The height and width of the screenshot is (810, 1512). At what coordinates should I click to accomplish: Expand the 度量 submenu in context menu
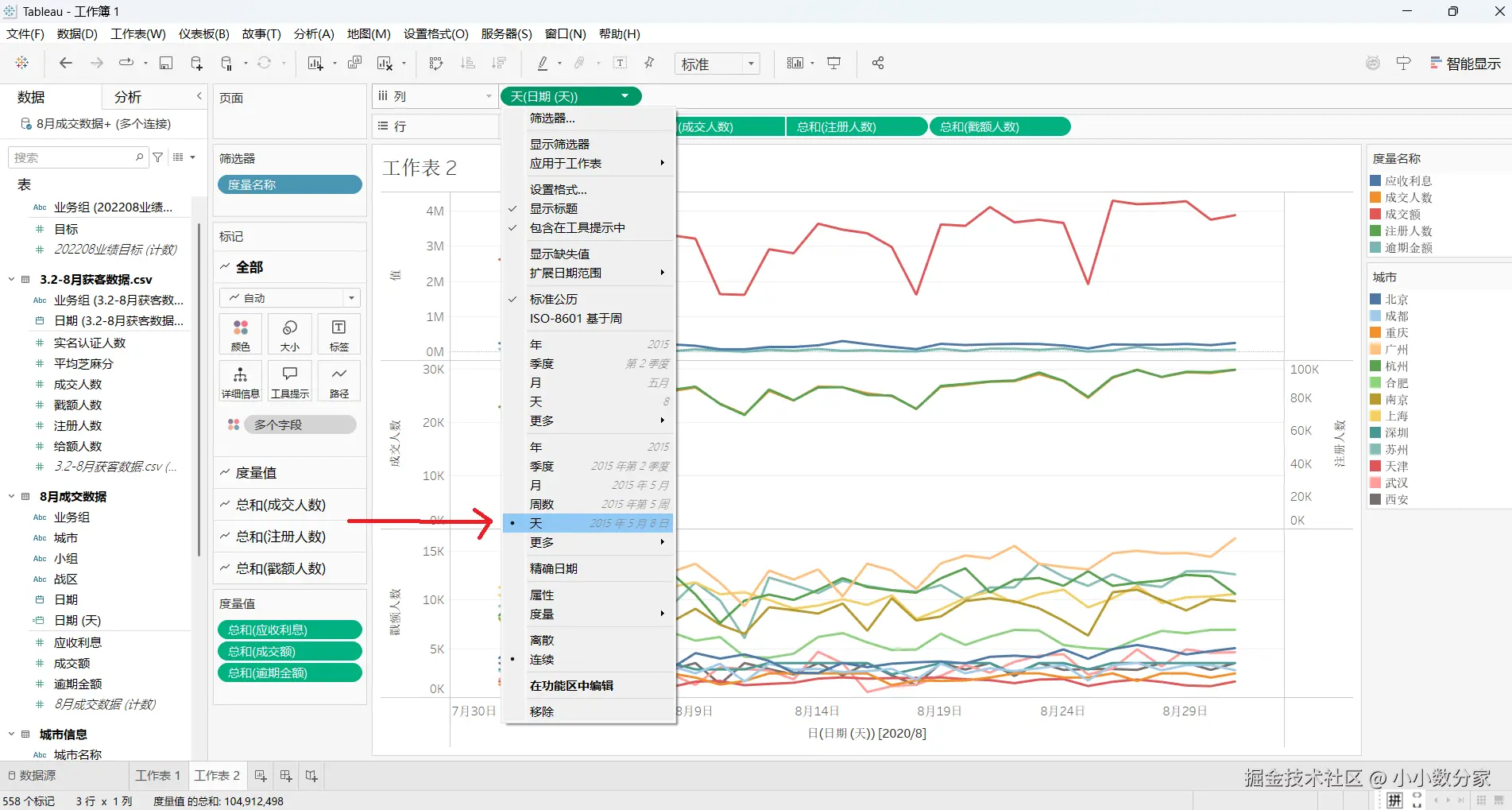(x=589, y=614)
